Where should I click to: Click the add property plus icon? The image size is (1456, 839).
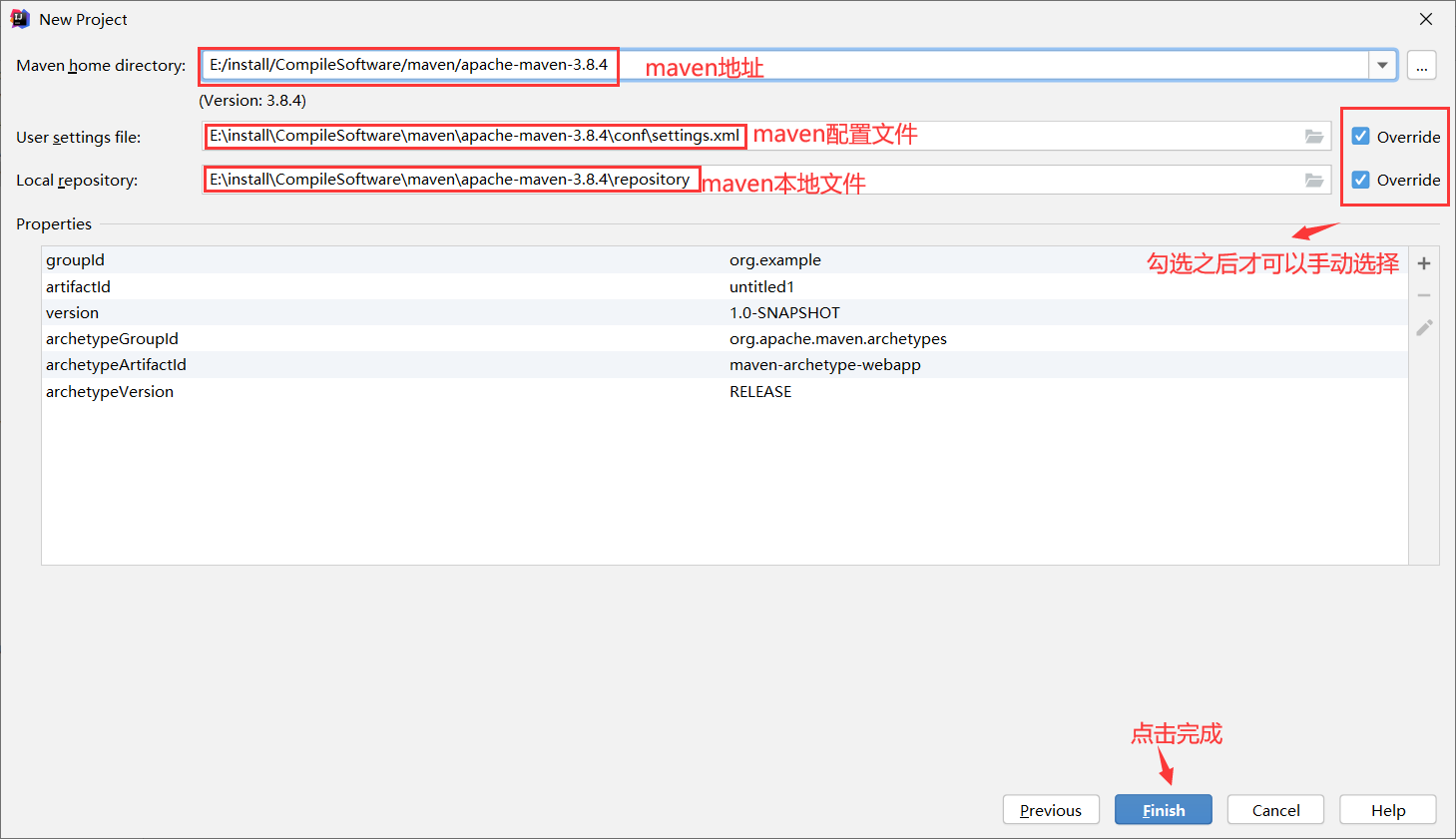click(1424, 263)
